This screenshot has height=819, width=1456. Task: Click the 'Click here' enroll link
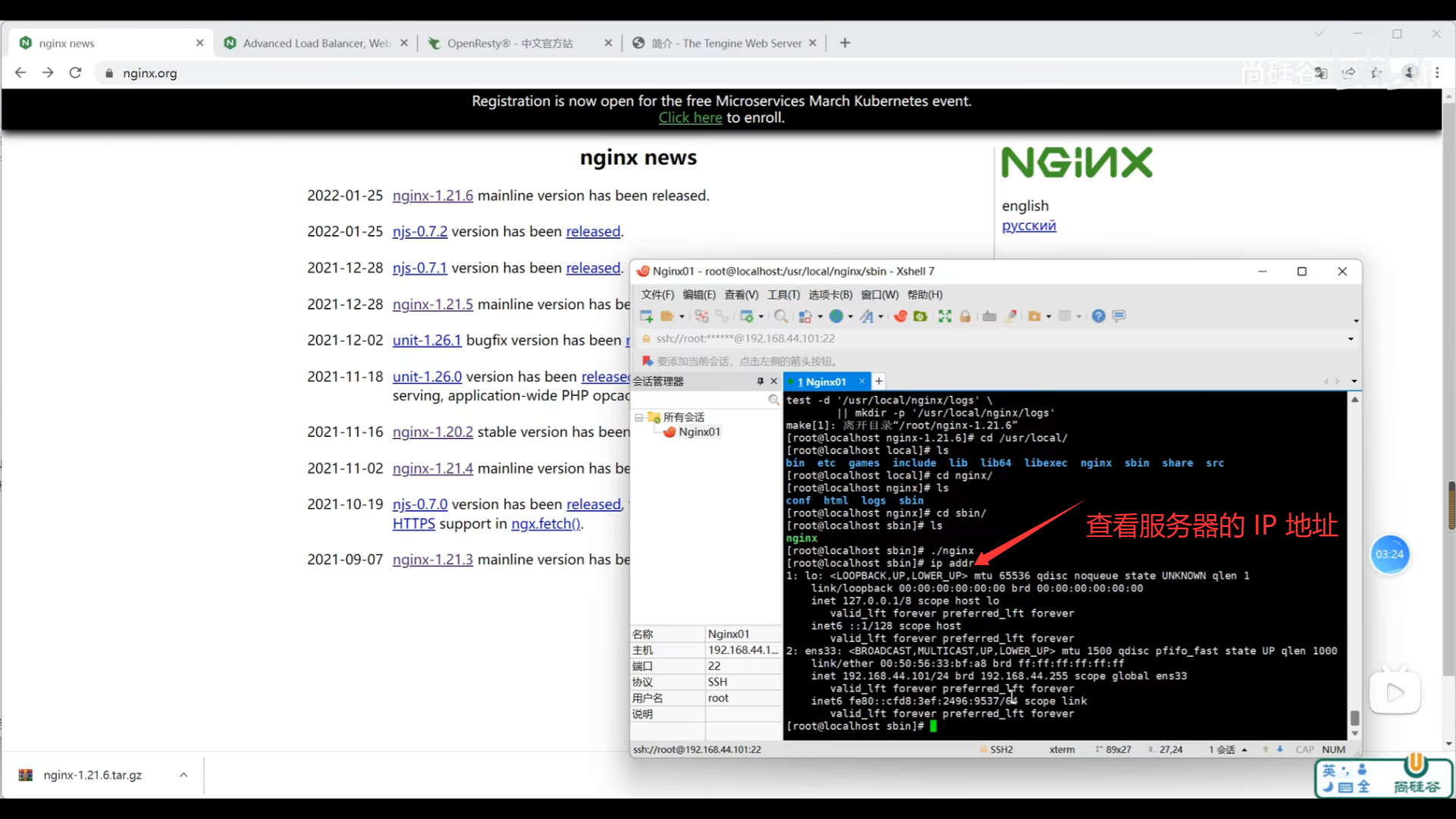690,118
